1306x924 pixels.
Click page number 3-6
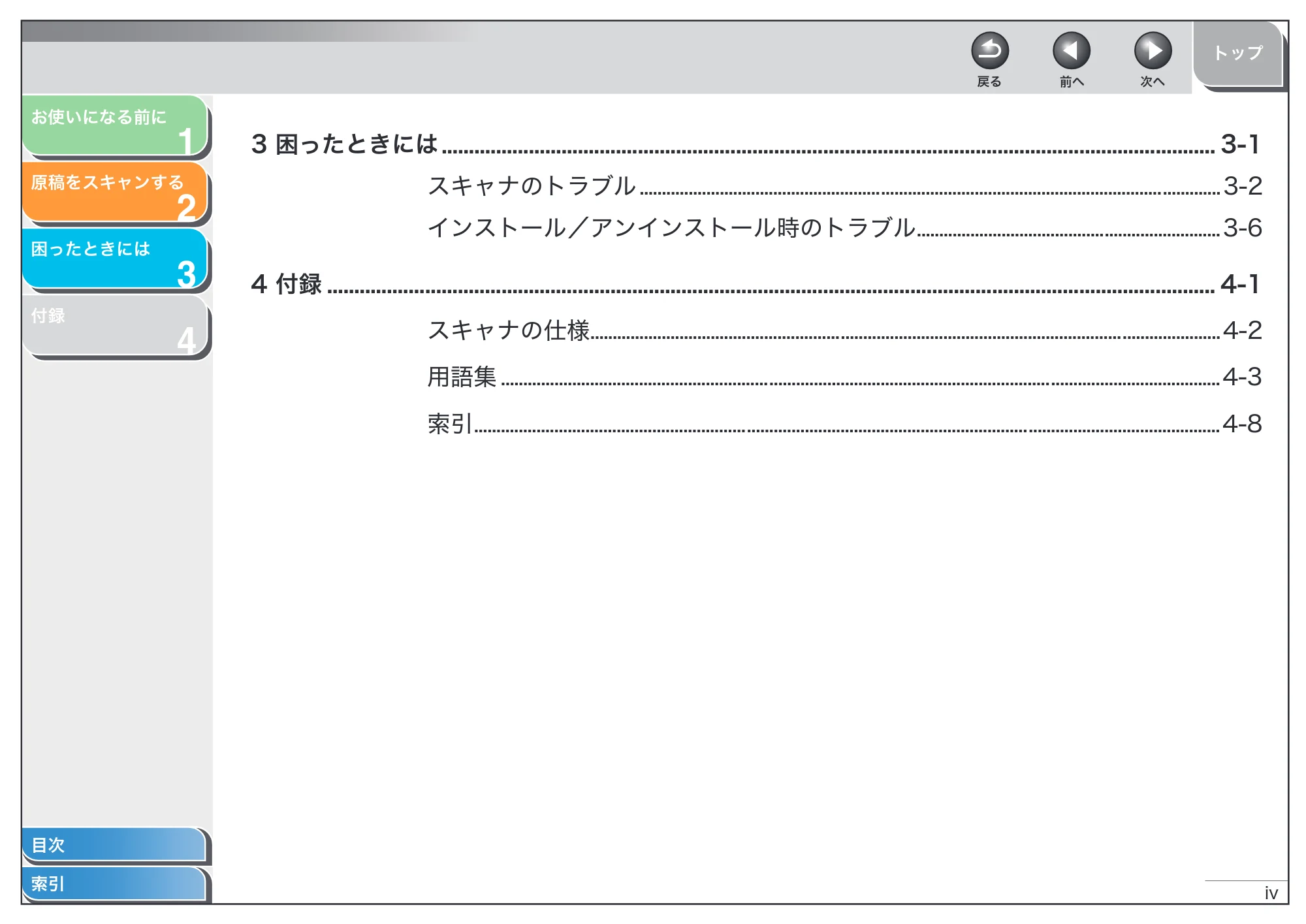tap(1243, 228)
